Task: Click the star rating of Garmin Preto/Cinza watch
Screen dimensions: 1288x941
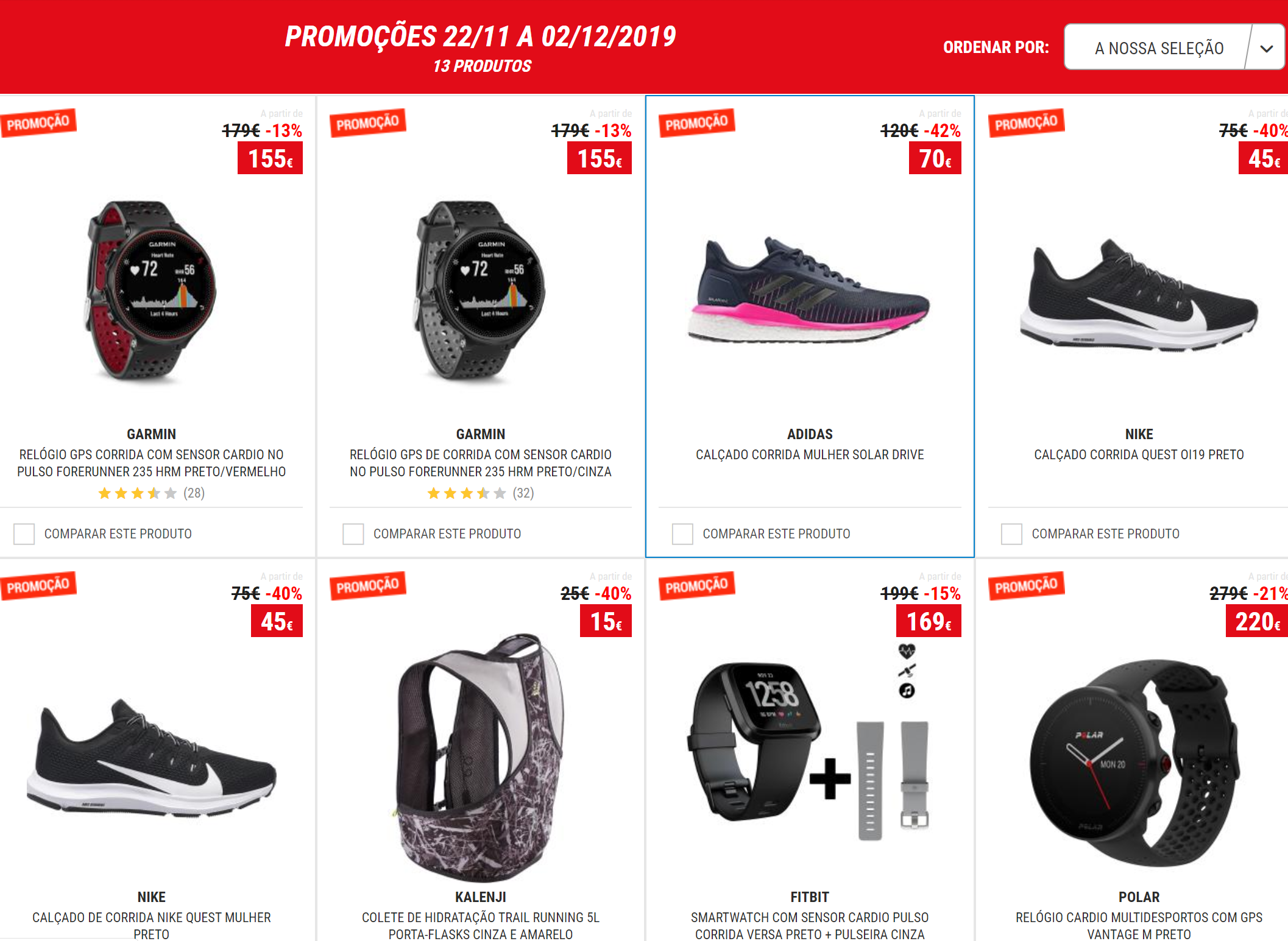Action: point(467,493)
